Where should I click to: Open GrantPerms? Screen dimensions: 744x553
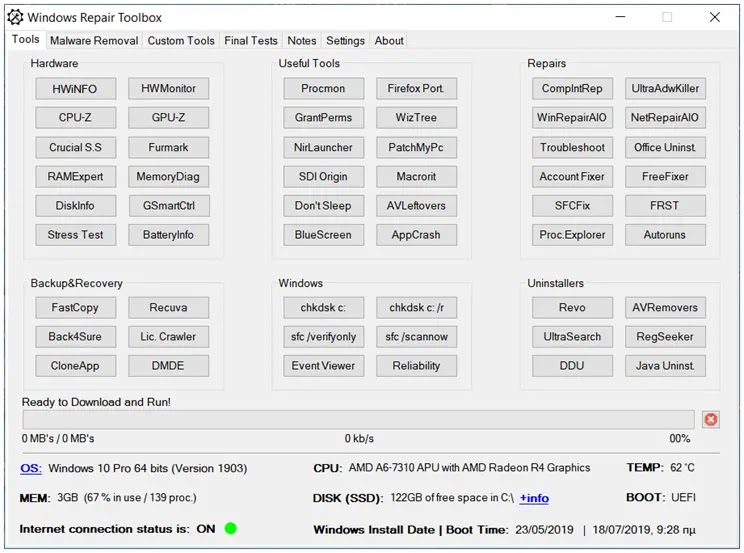[324, 118]
